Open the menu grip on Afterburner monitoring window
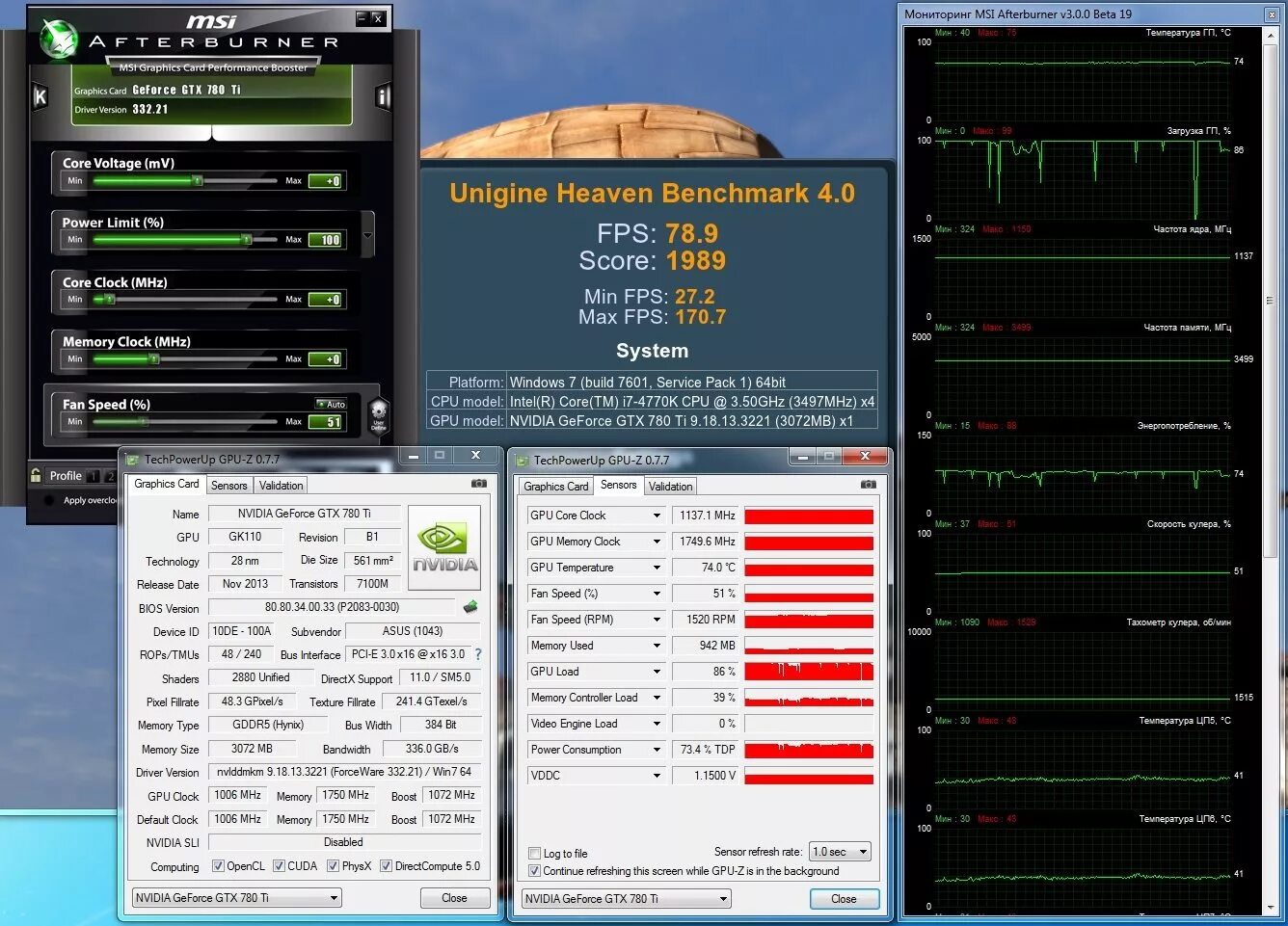Image resolution: width=1288 pixels, height=926 pixels. click(1271, 302)
